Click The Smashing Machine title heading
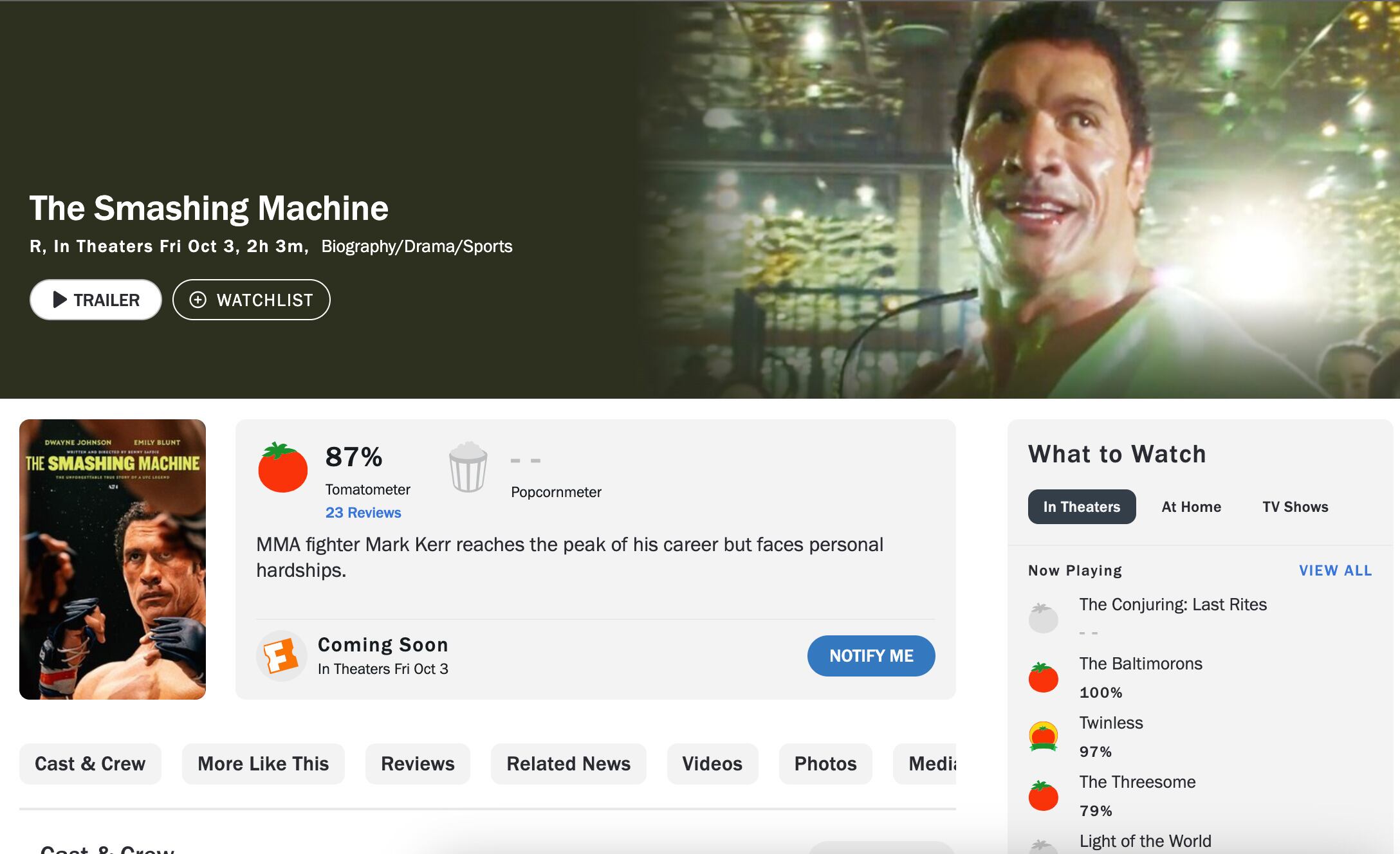 click(209, 208)
